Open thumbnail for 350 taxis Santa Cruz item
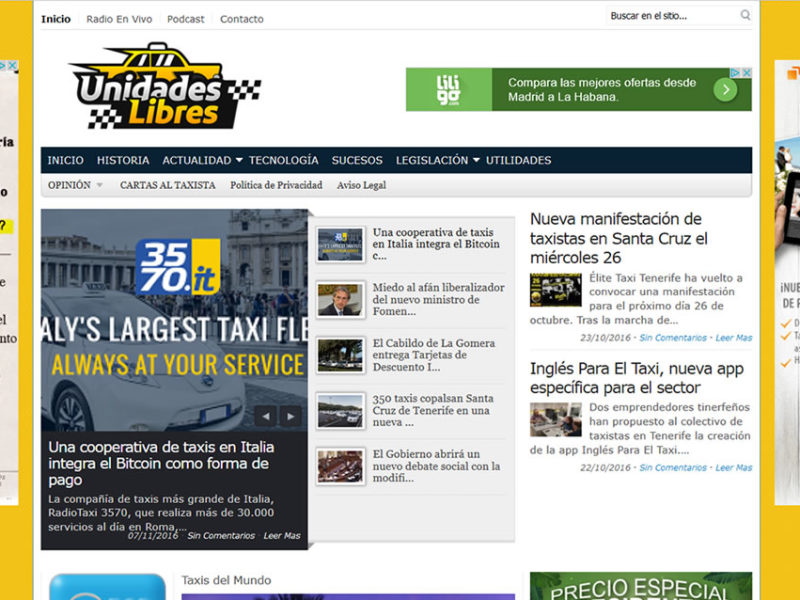 coord(340,411)
